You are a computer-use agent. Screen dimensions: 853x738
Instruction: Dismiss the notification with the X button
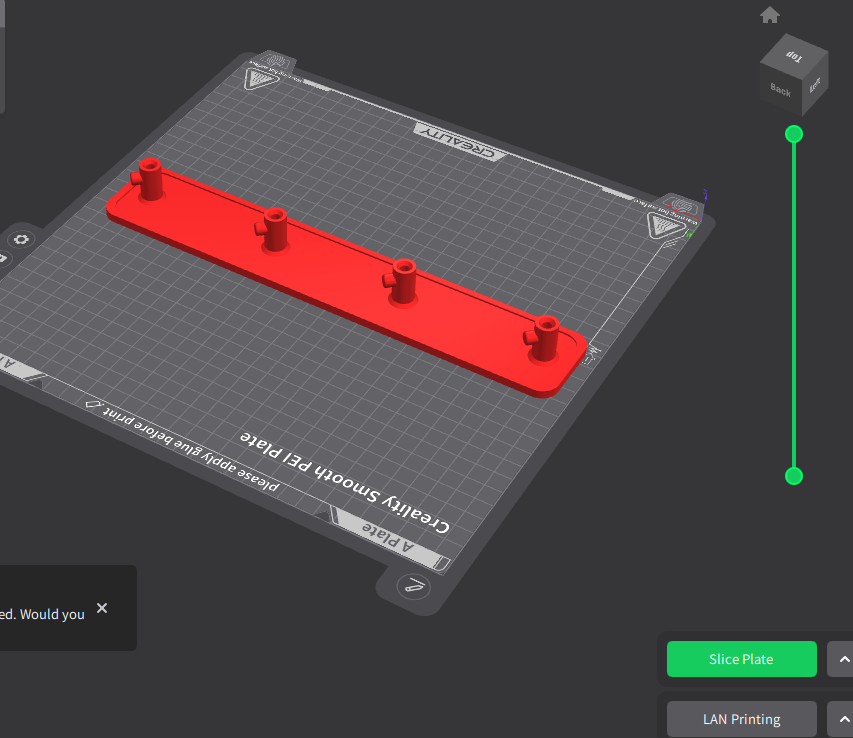102,608
